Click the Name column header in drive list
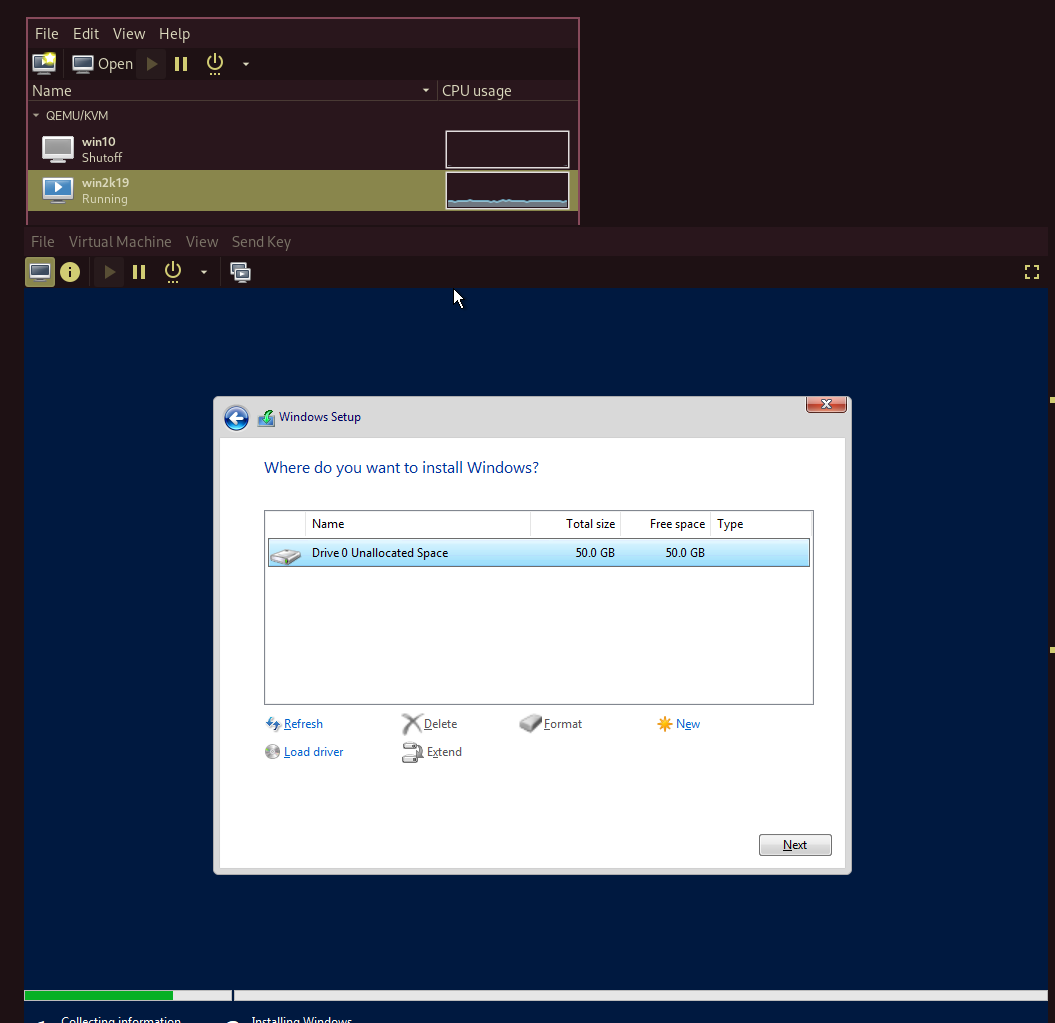 (418, 524)
